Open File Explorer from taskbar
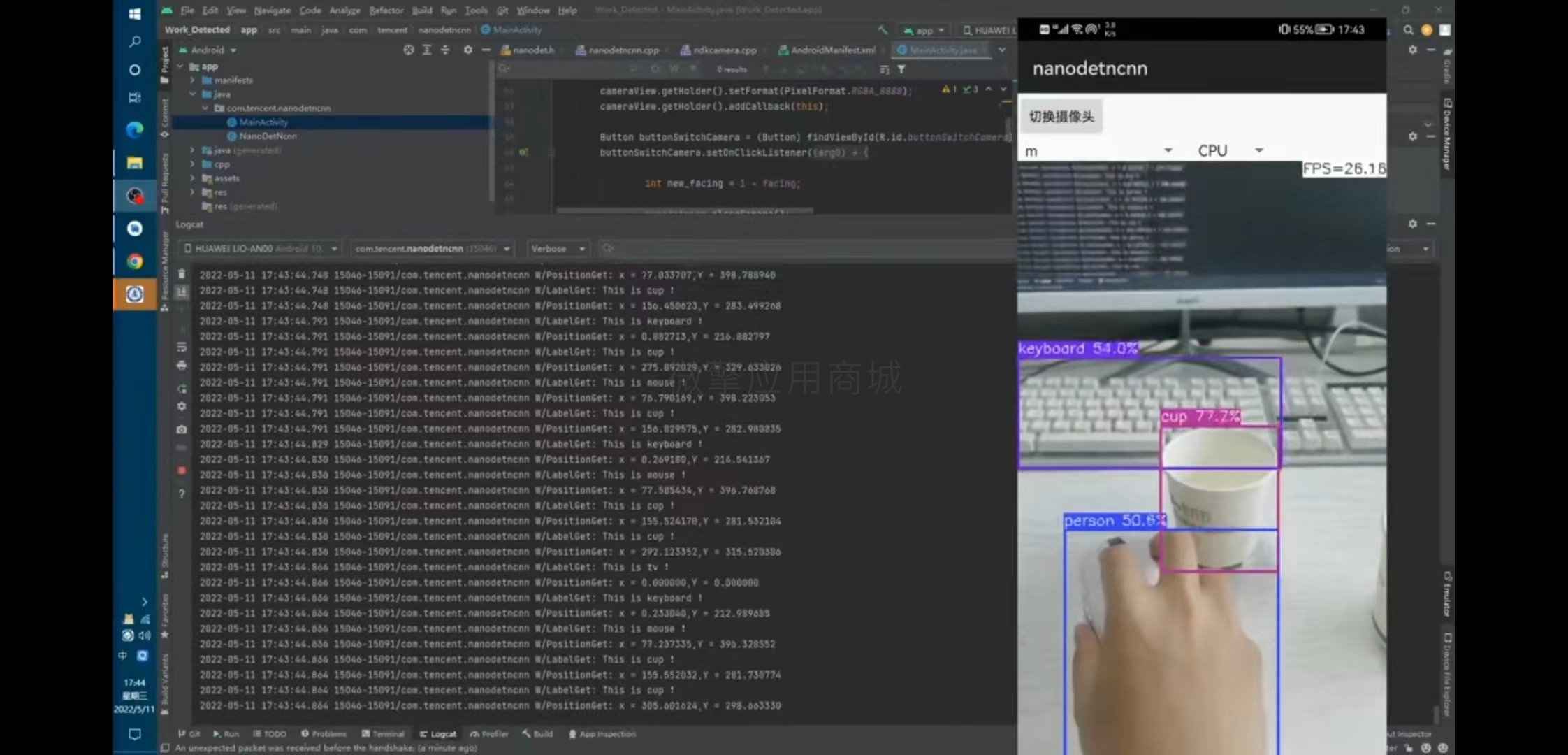Viewport: 1568px width, 755px height. [x=135, y=163]
